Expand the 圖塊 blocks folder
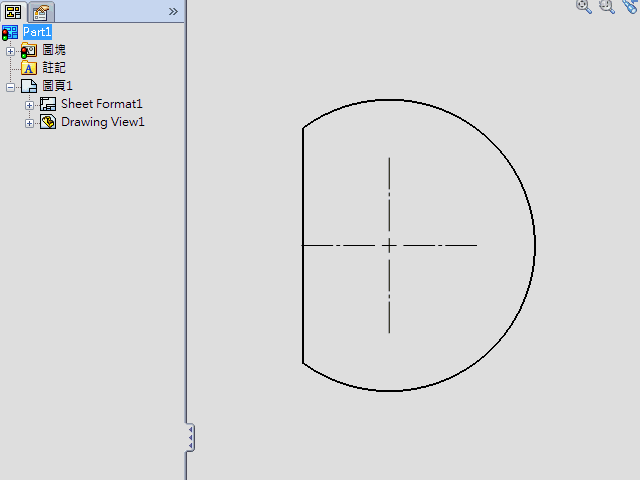This screenshot has height=480, width=640. [10, 51]
